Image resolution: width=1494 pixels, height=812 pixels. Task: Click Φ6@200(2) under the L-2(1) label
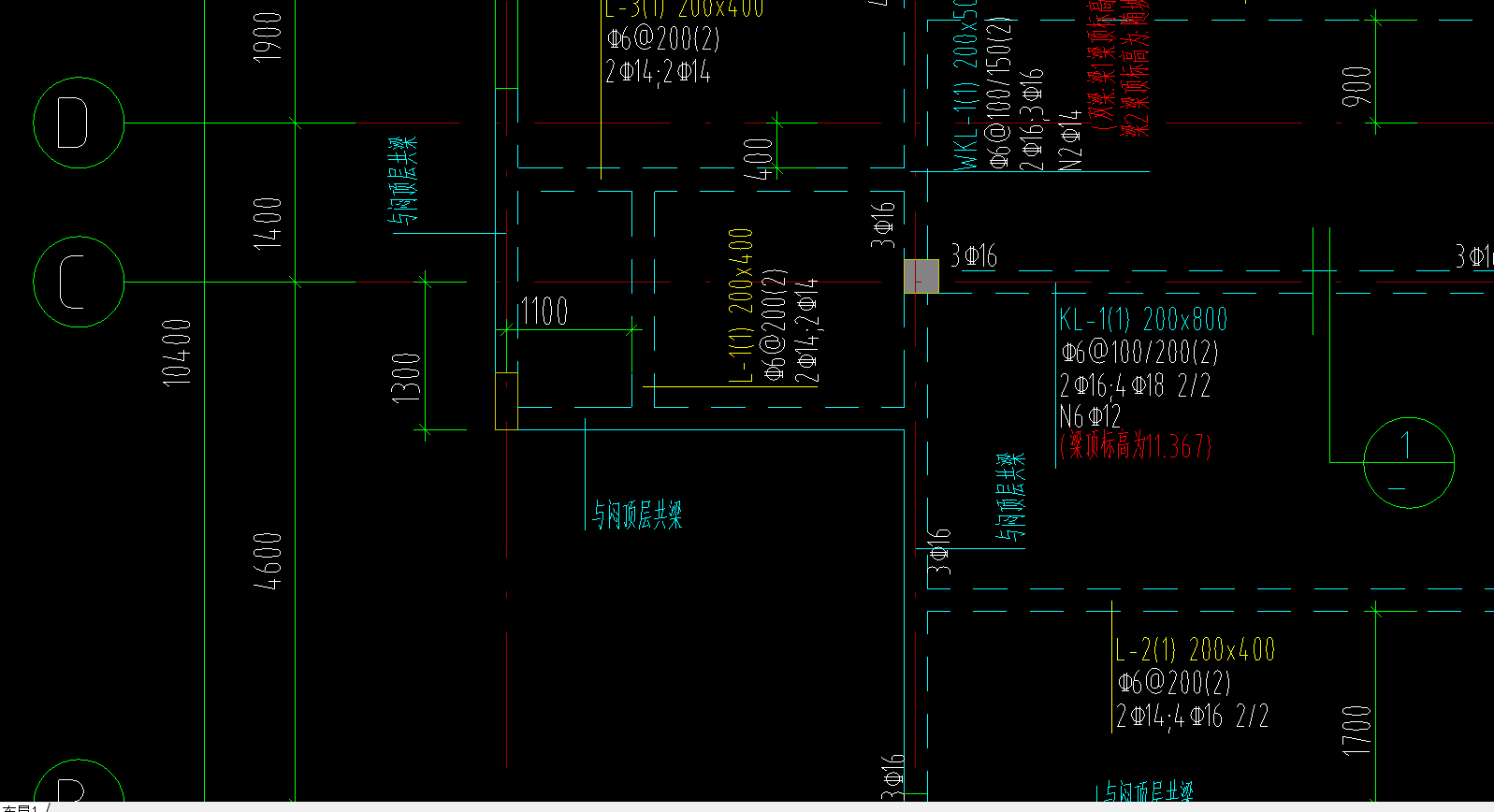click(1174, 681)
